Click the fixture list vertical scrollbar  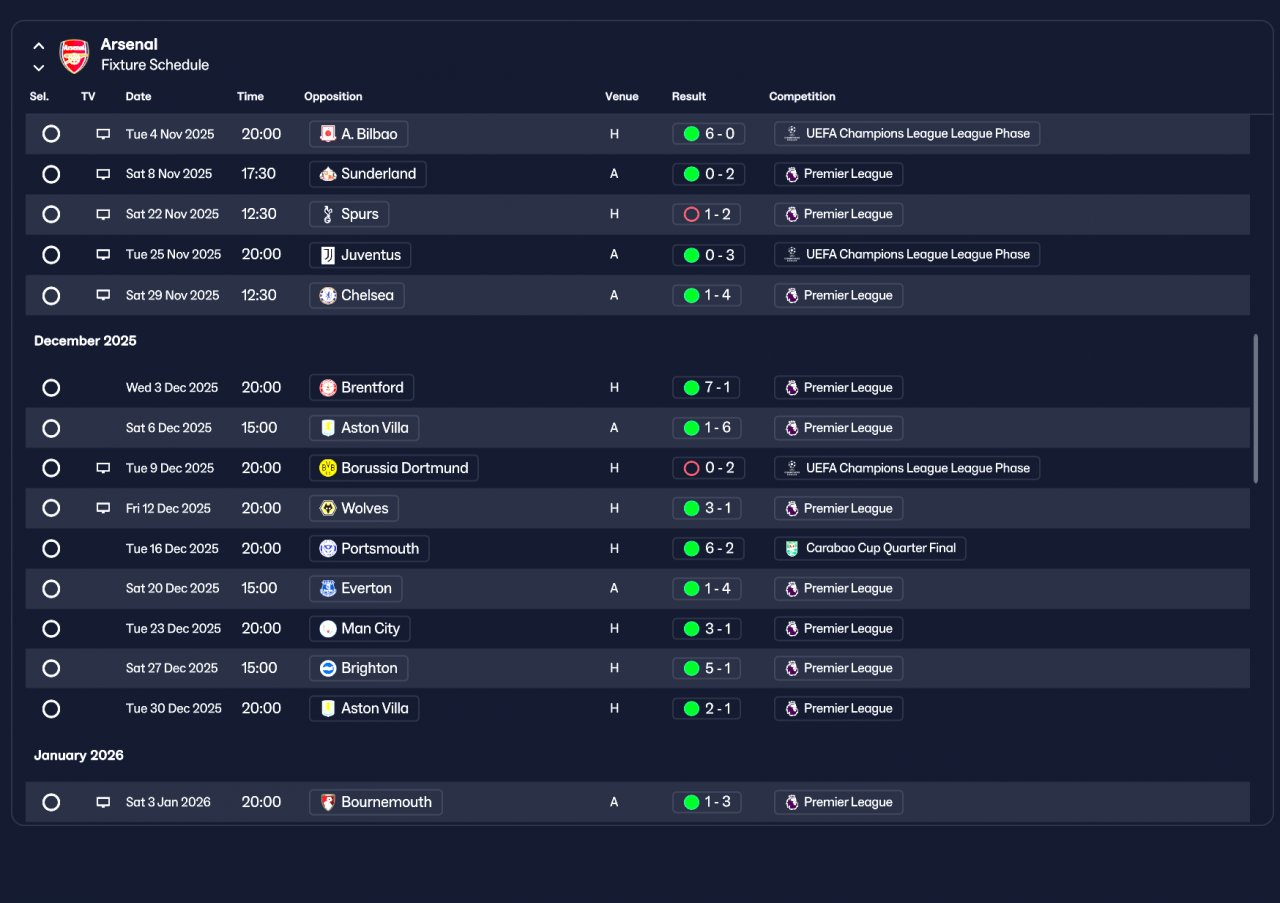pos(1256,410)
